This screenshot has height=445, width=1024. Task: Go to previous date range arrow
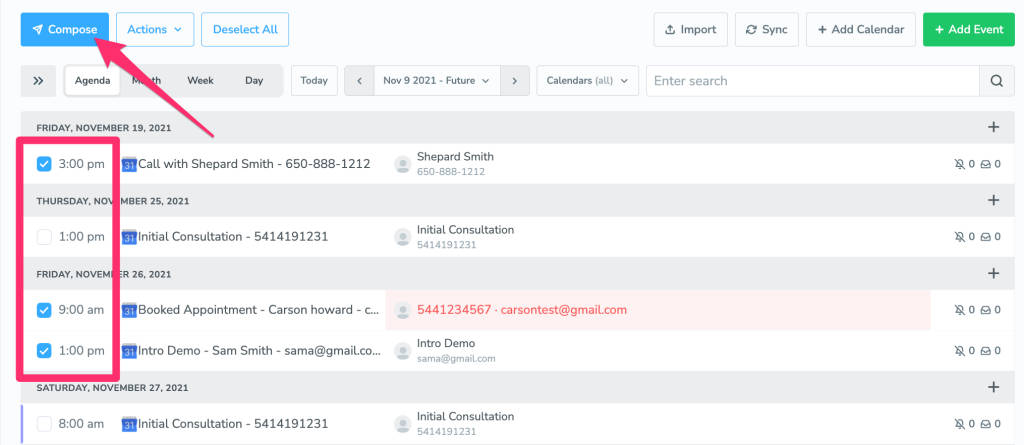click(x=358, y=81)
